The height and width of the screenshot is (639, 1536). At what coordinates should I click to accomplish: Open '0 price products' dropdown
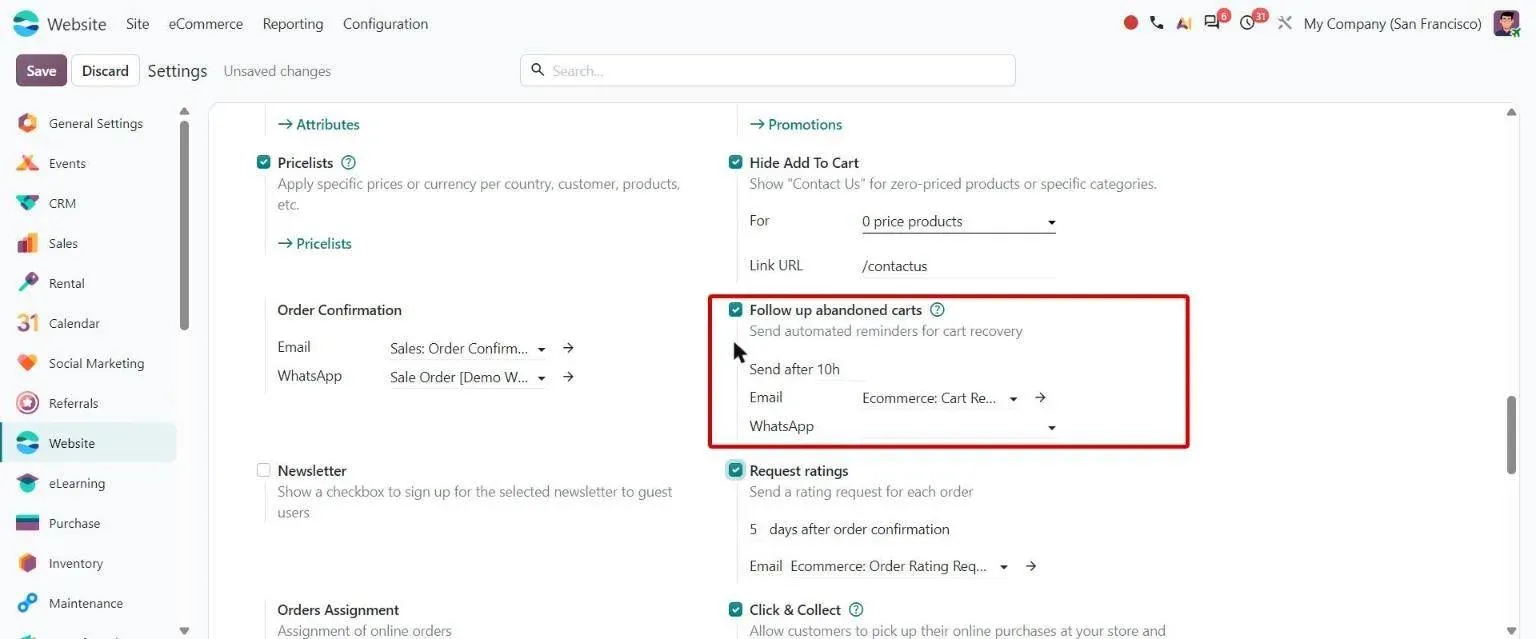click(x=958, y=222)
